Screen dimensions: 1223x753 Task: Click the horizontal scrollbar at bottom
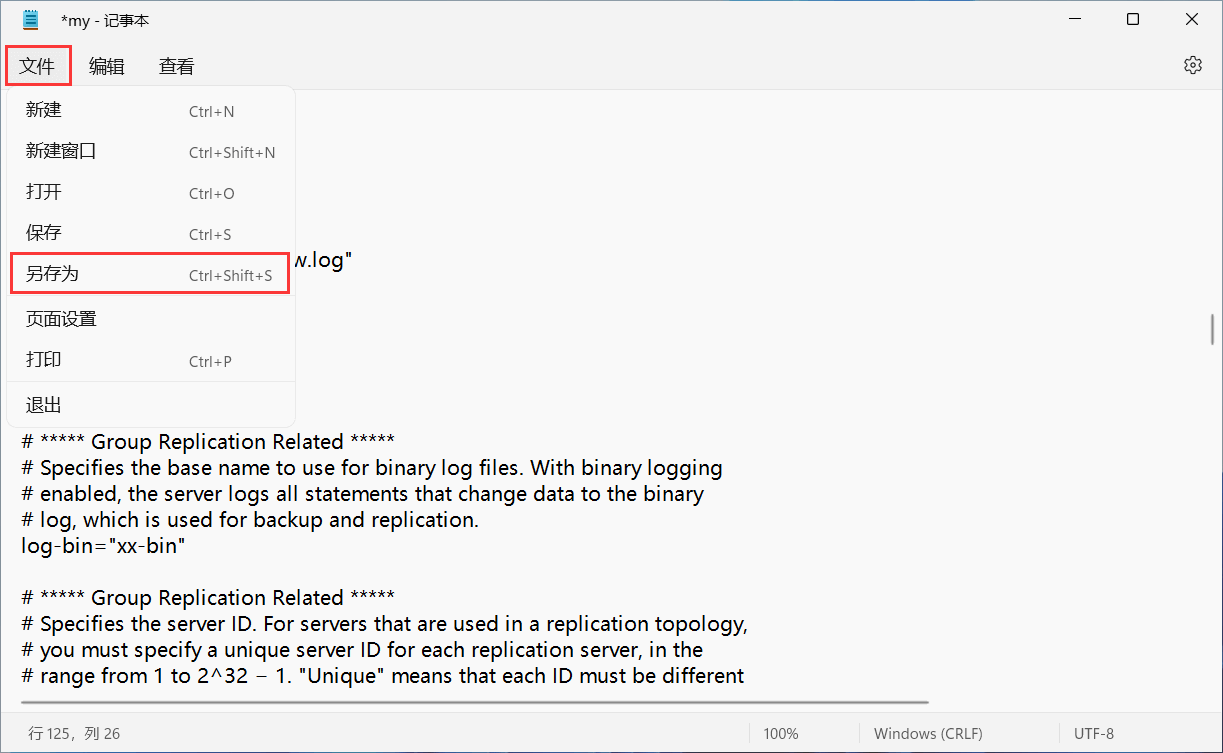[475, 703]
